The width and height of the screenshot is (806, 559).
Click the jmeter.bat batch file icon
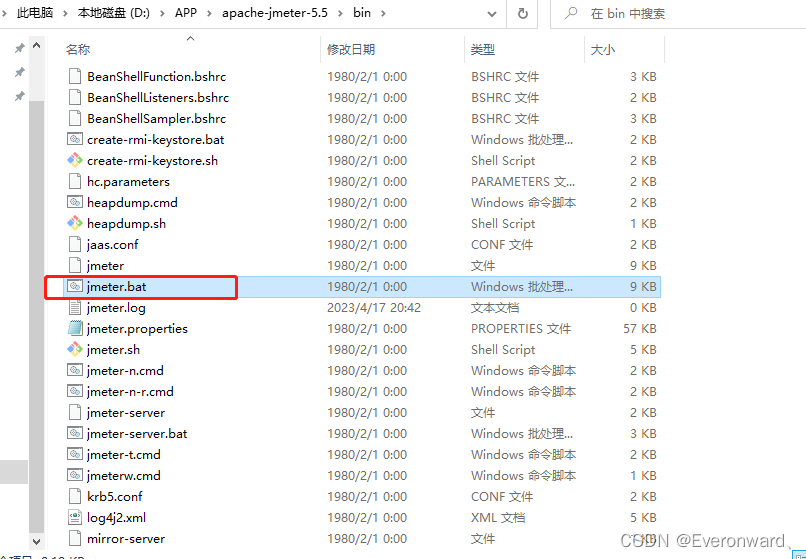click(75, 286)
